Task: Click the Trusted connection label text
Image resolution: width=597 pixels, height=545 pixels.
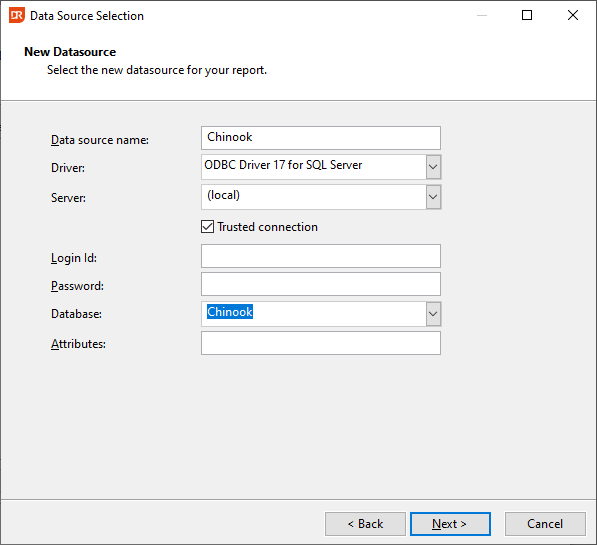Action: pos(268,227)
